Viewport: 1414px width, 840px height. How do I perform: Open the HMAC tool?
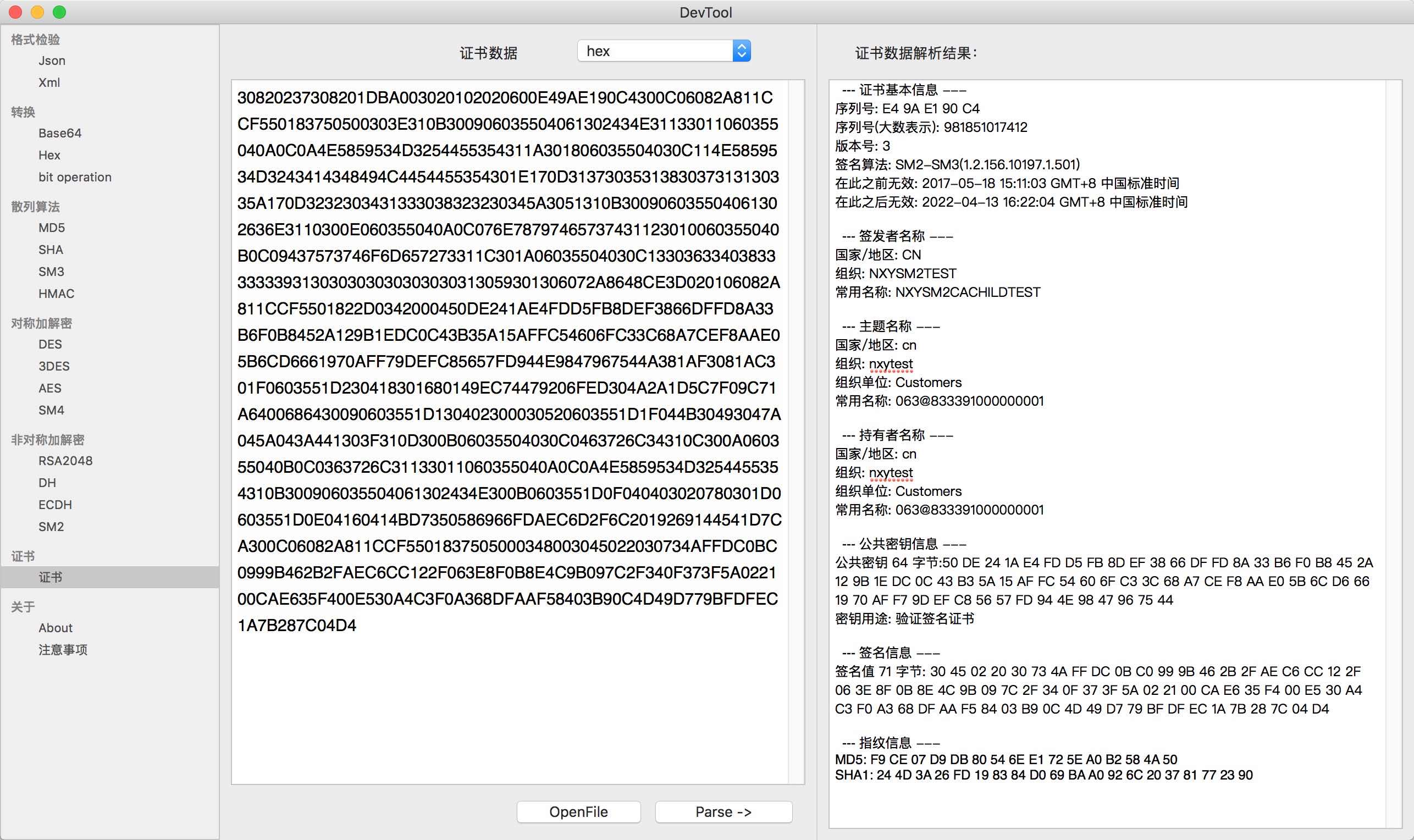click(56, 294)
